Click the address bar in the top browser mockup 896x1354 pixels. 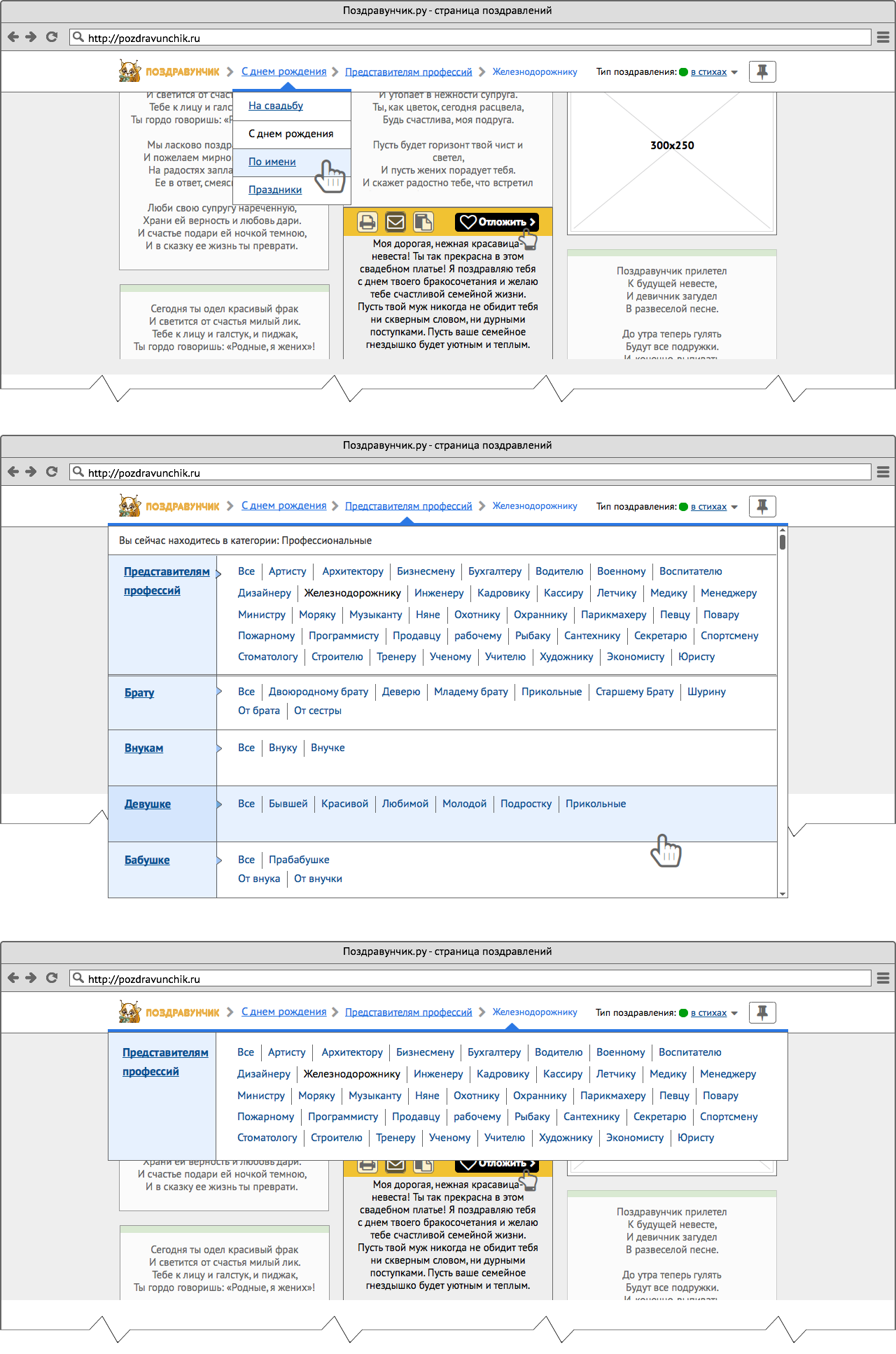(470, 37)
